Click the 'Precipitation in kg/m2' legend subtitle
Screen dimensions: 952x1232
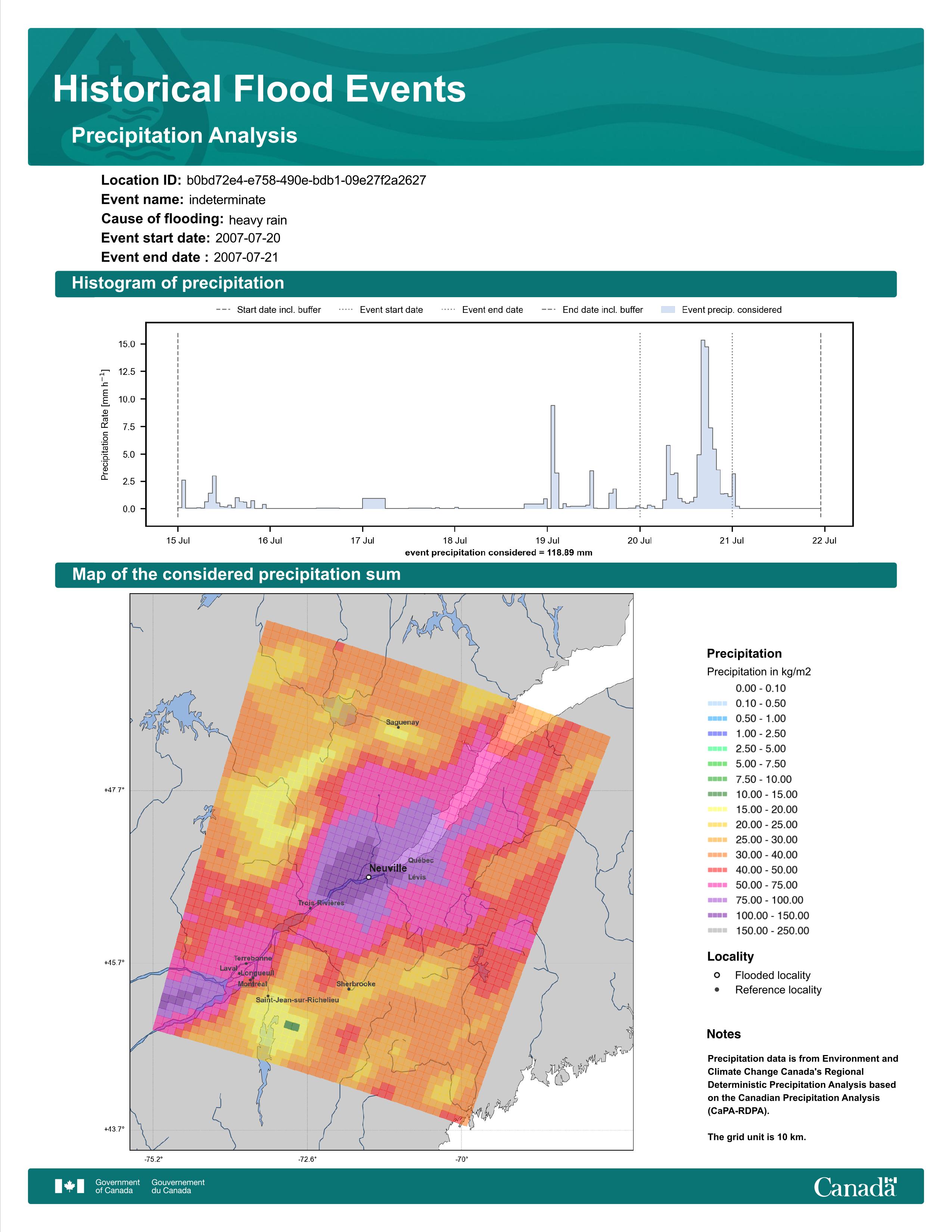pyautogui.click(x=759, y=672)
